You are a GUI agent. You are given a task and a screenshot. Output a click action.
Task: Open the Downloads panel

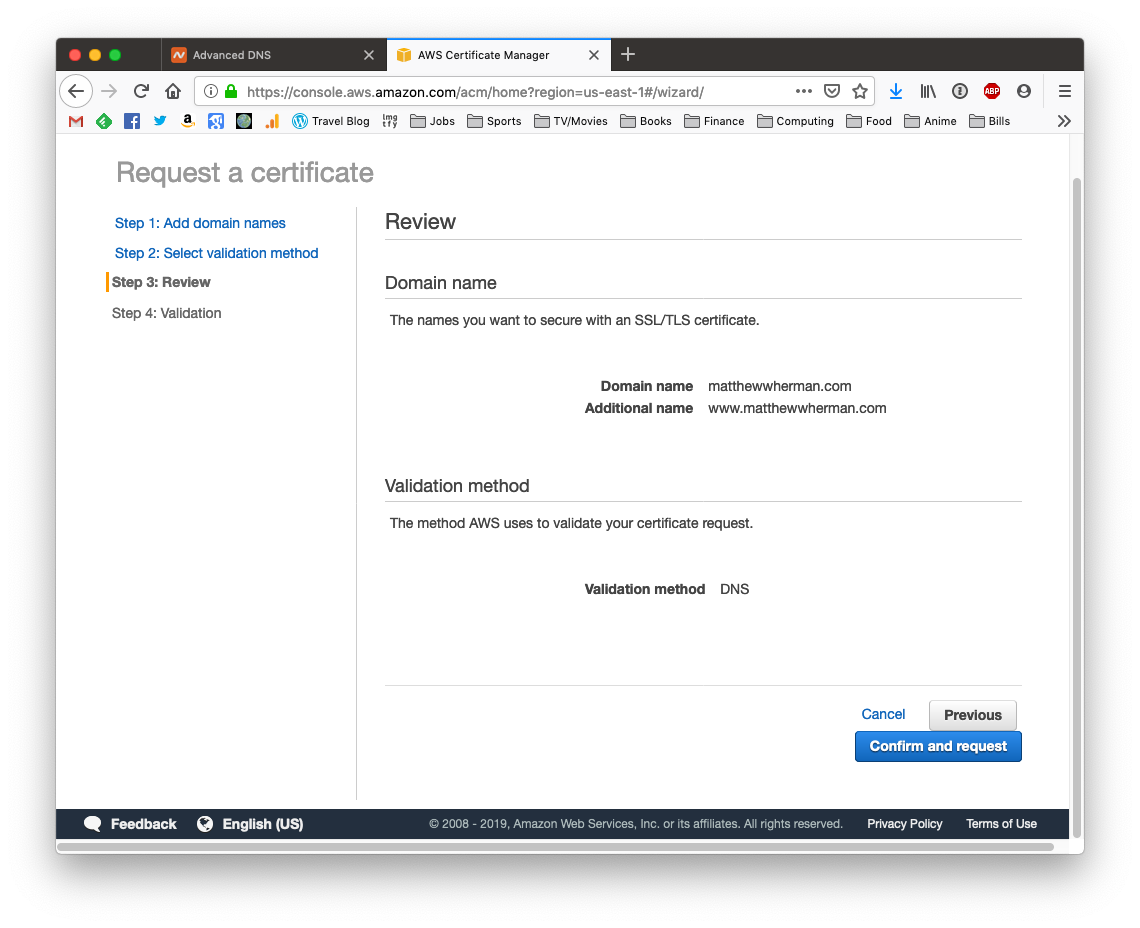(896, 91)
